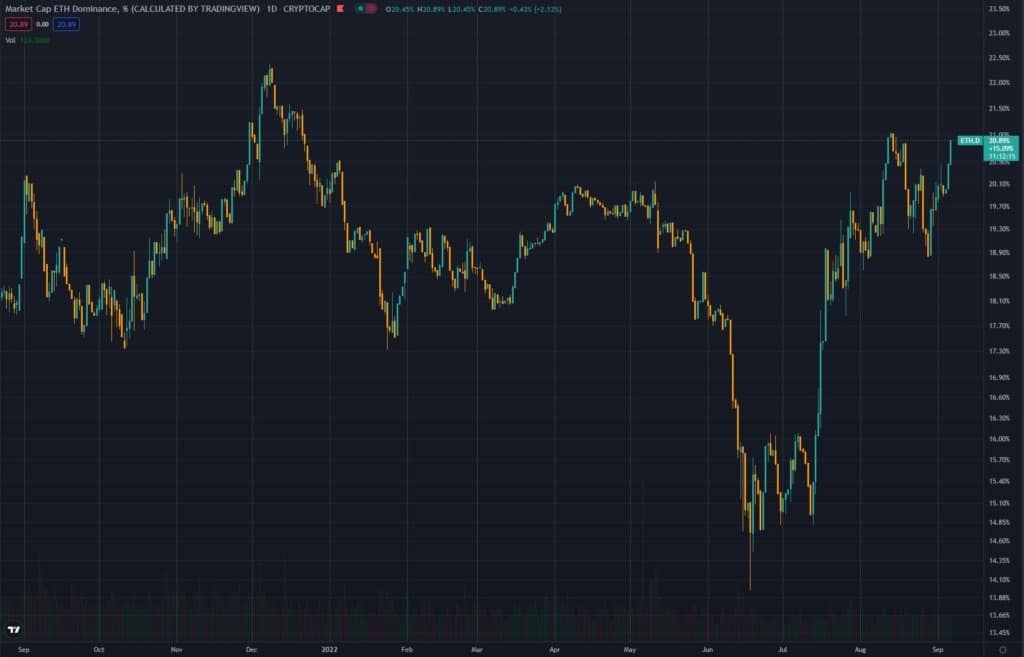
Task: Click the Mar label on time axis
Action: click(x=477, y=650)
